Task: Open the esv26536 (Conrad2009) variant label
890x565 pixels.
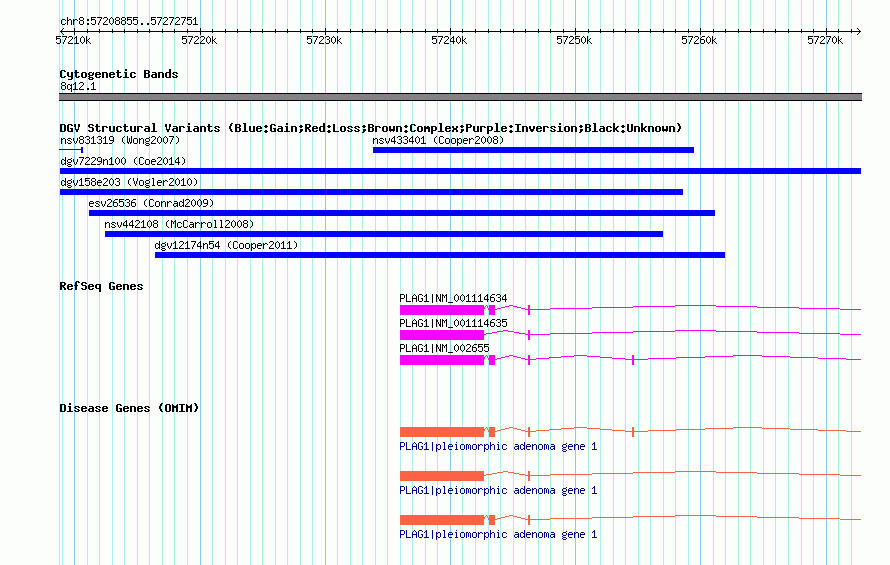Action: click(151, 203)
